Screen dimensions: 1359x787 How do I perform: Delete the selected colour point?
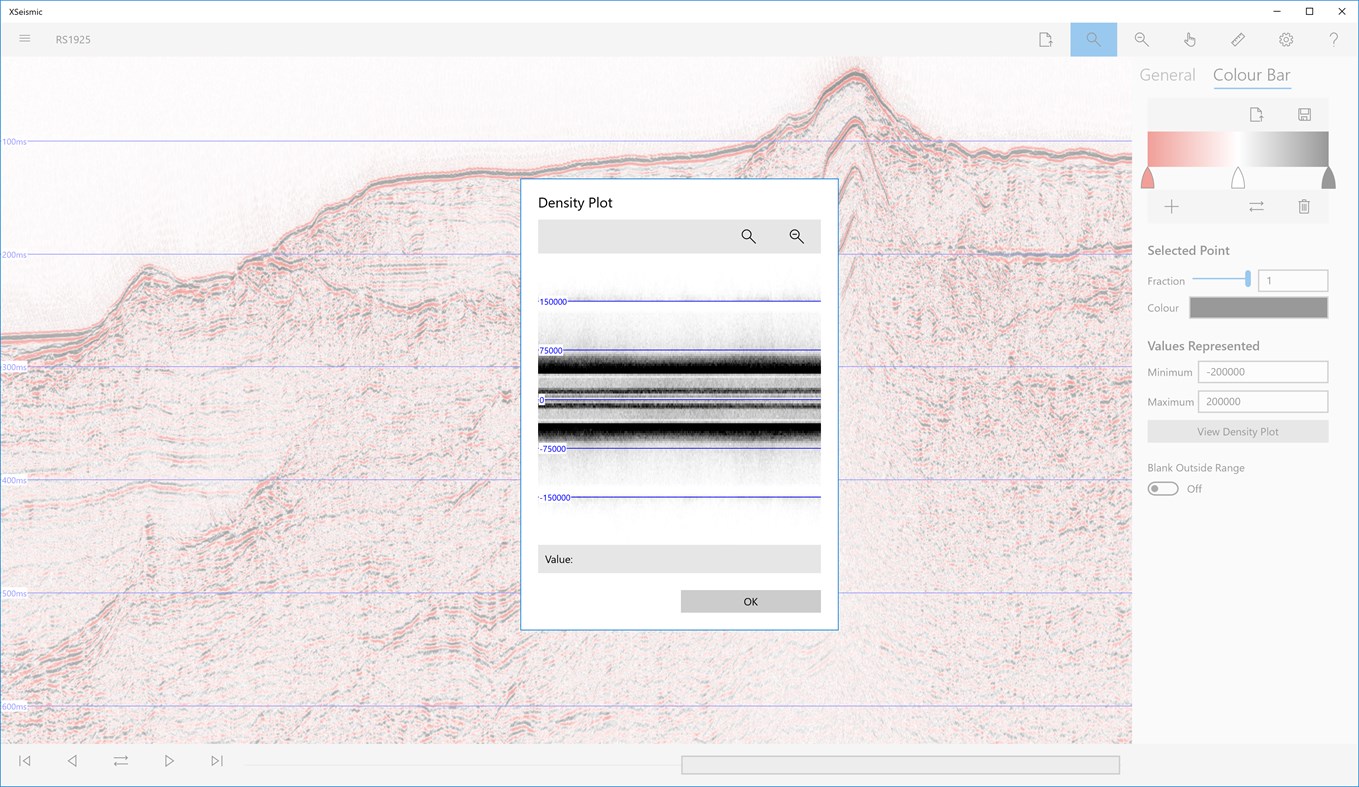click(1304, 207)
